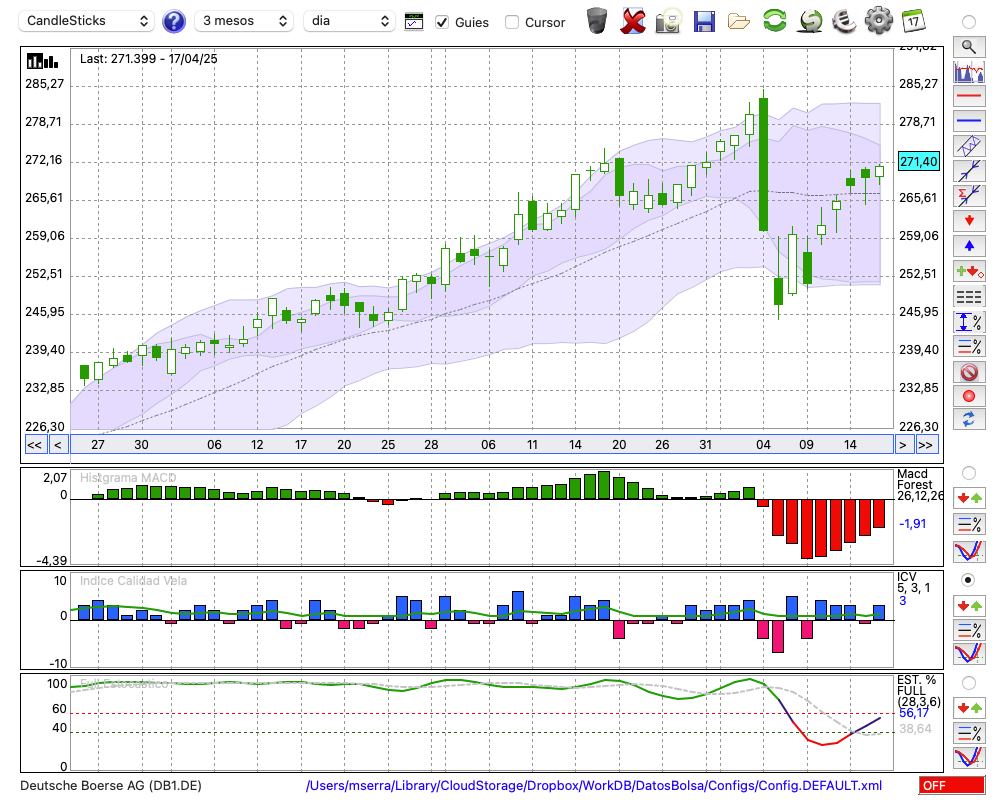Click the red circle record icon
This screenshot has width=1000, height=800.
pos(969,396)
